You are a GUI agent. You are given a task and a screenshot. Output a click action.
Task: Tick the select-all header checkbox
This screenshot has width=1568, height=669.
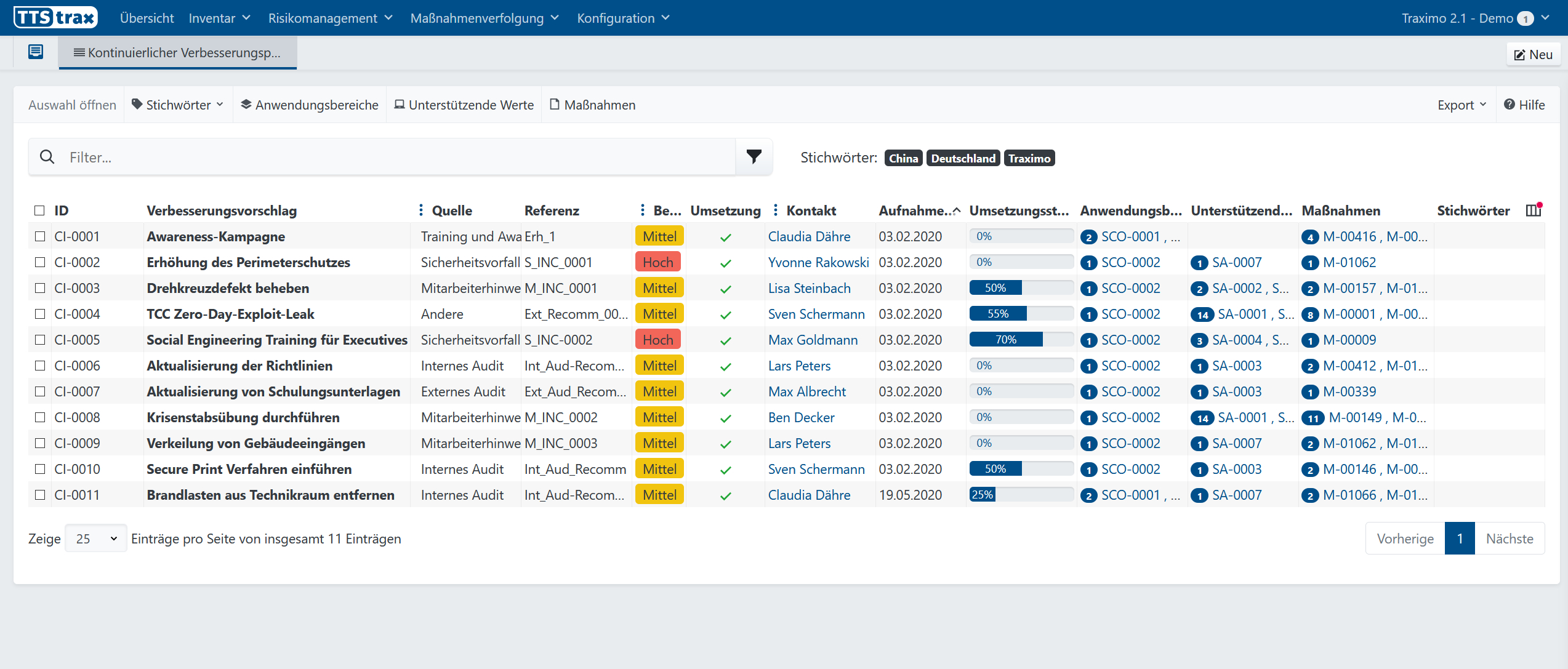40,210
